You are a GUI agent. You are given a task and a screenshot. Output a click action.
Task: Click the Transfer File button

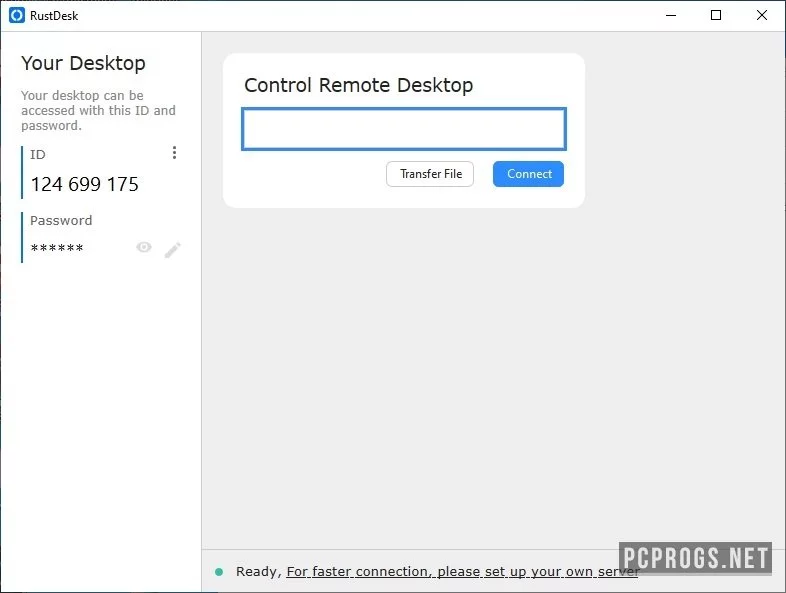click(430, 174)
